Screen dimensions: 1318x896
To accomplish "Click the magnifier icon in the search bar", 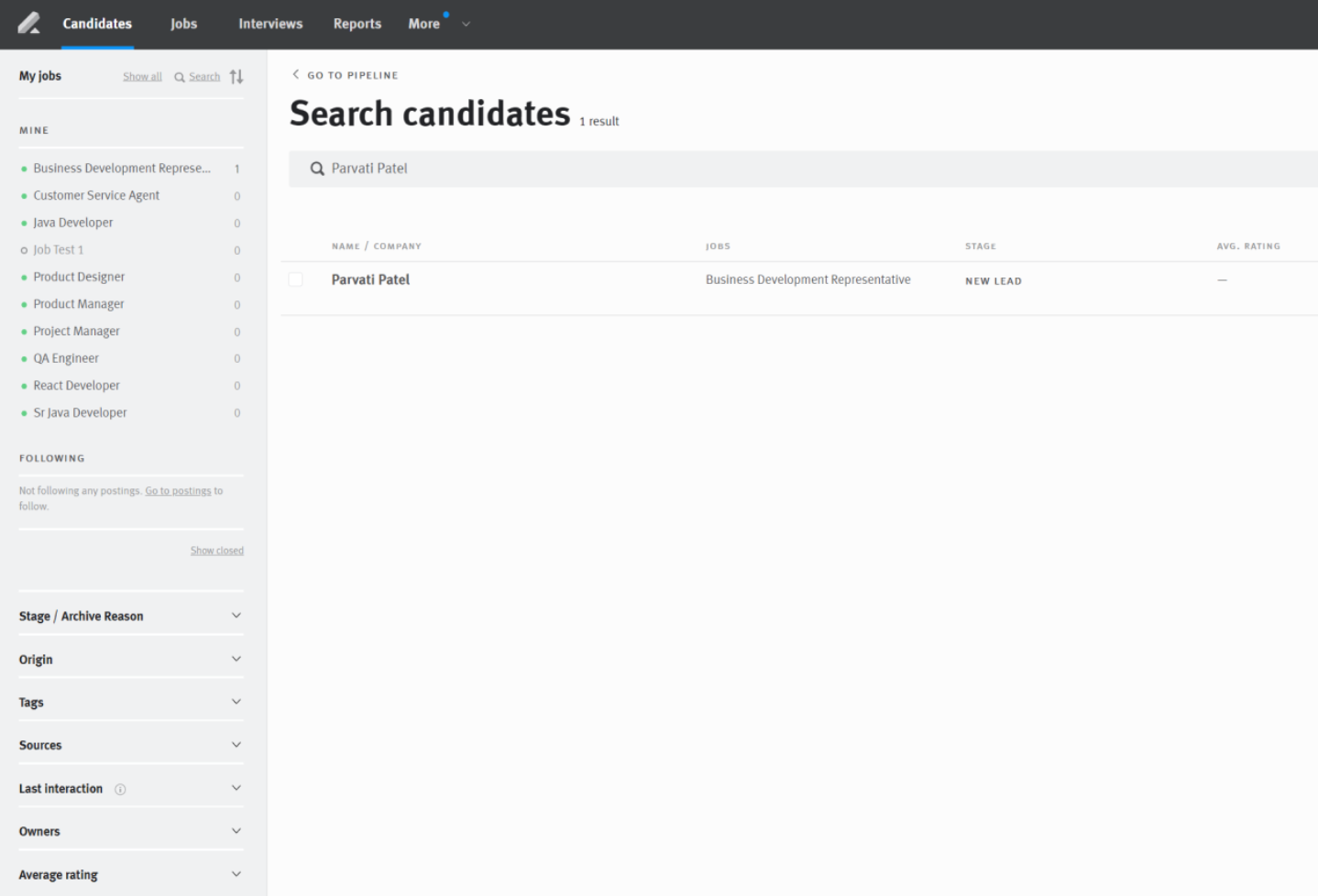I will pos(316,169).
